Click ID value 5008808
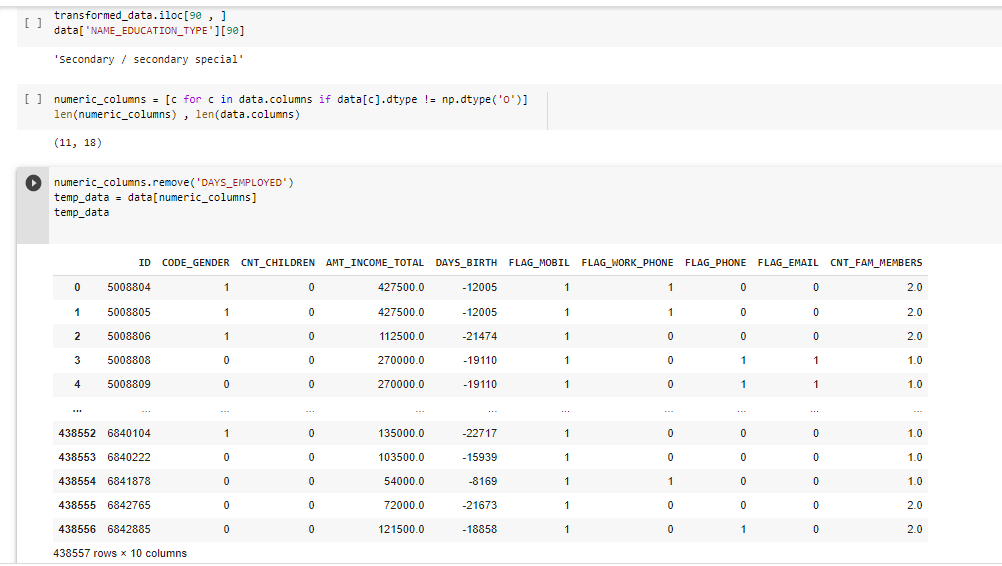The height and width of the screenshot is (566, 1002). (129, 360)
